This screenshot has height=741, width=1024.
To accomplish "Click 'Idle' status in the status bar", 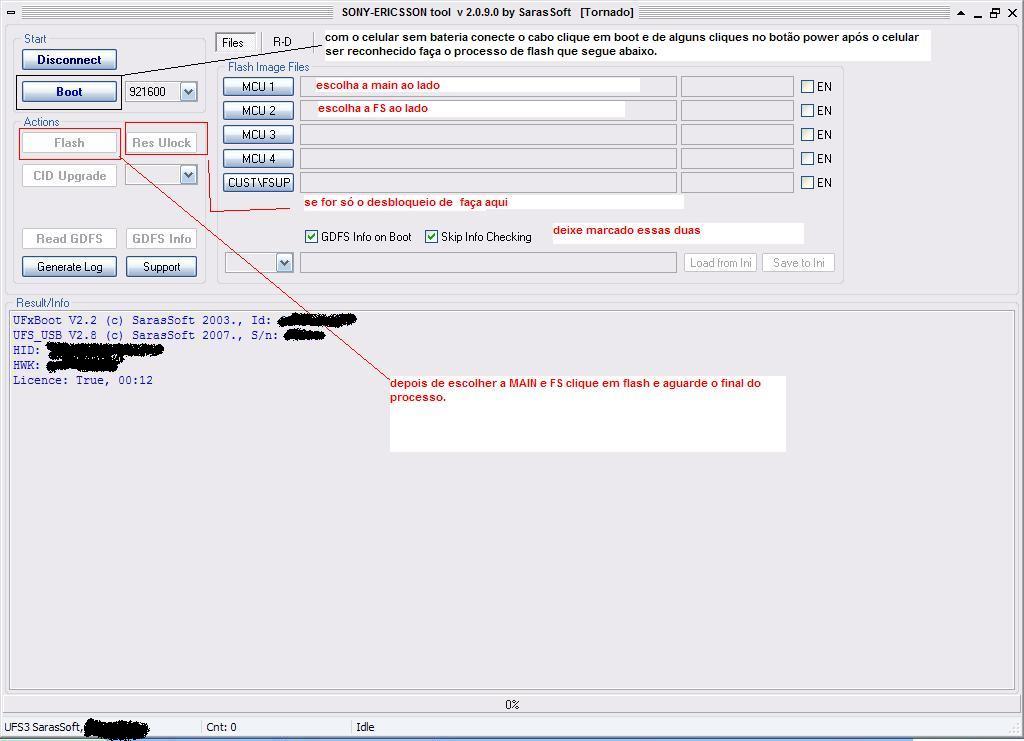I will 365,727.
